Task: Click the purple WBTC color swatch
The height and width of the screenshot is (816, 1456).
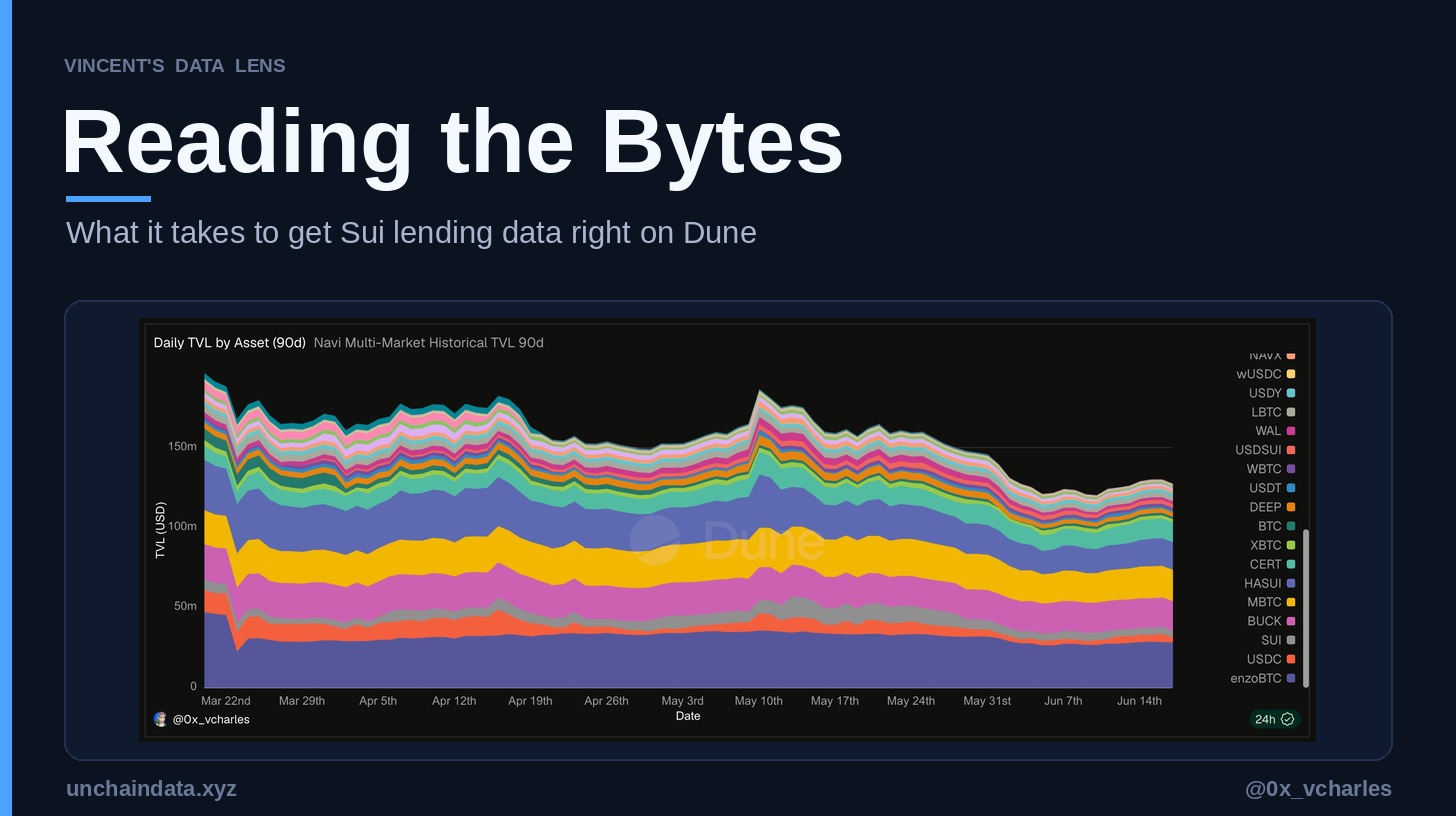Action: 1291,469
